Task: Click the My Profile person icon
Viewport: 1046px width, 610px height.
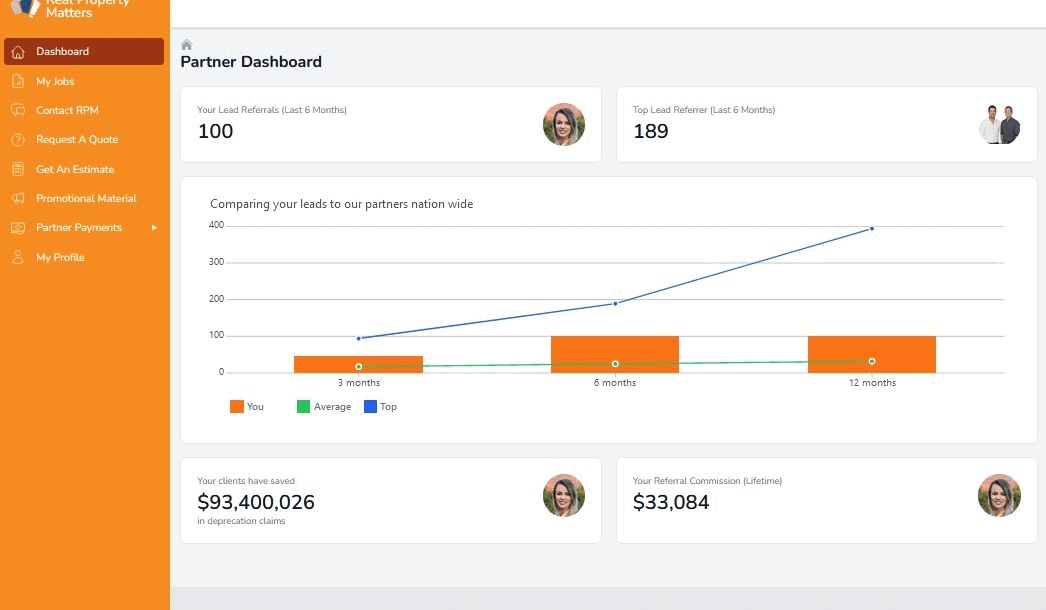Action: click(x=17, y=257)
